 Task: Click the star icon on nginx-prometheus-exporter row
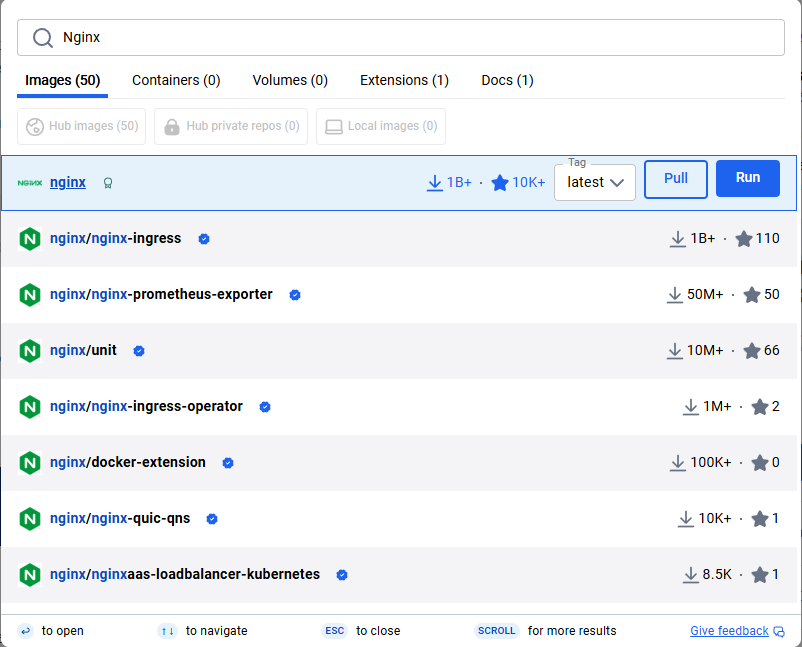tap(751, 295)
